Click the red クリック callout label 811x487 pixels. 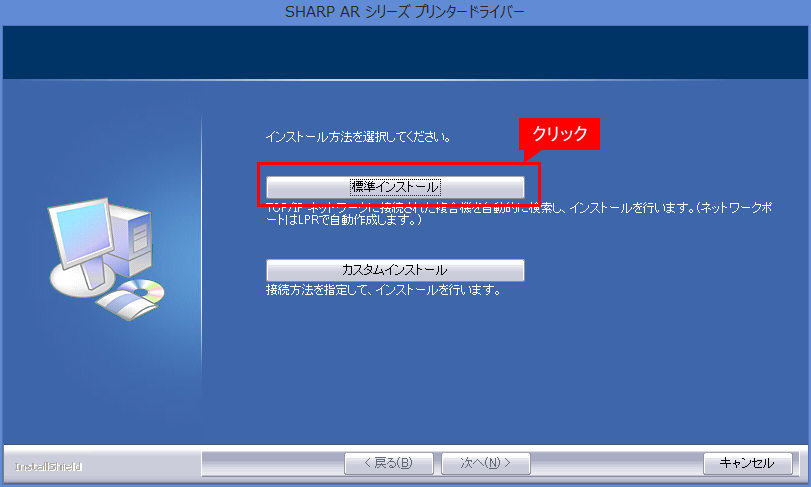pos(559,135)
